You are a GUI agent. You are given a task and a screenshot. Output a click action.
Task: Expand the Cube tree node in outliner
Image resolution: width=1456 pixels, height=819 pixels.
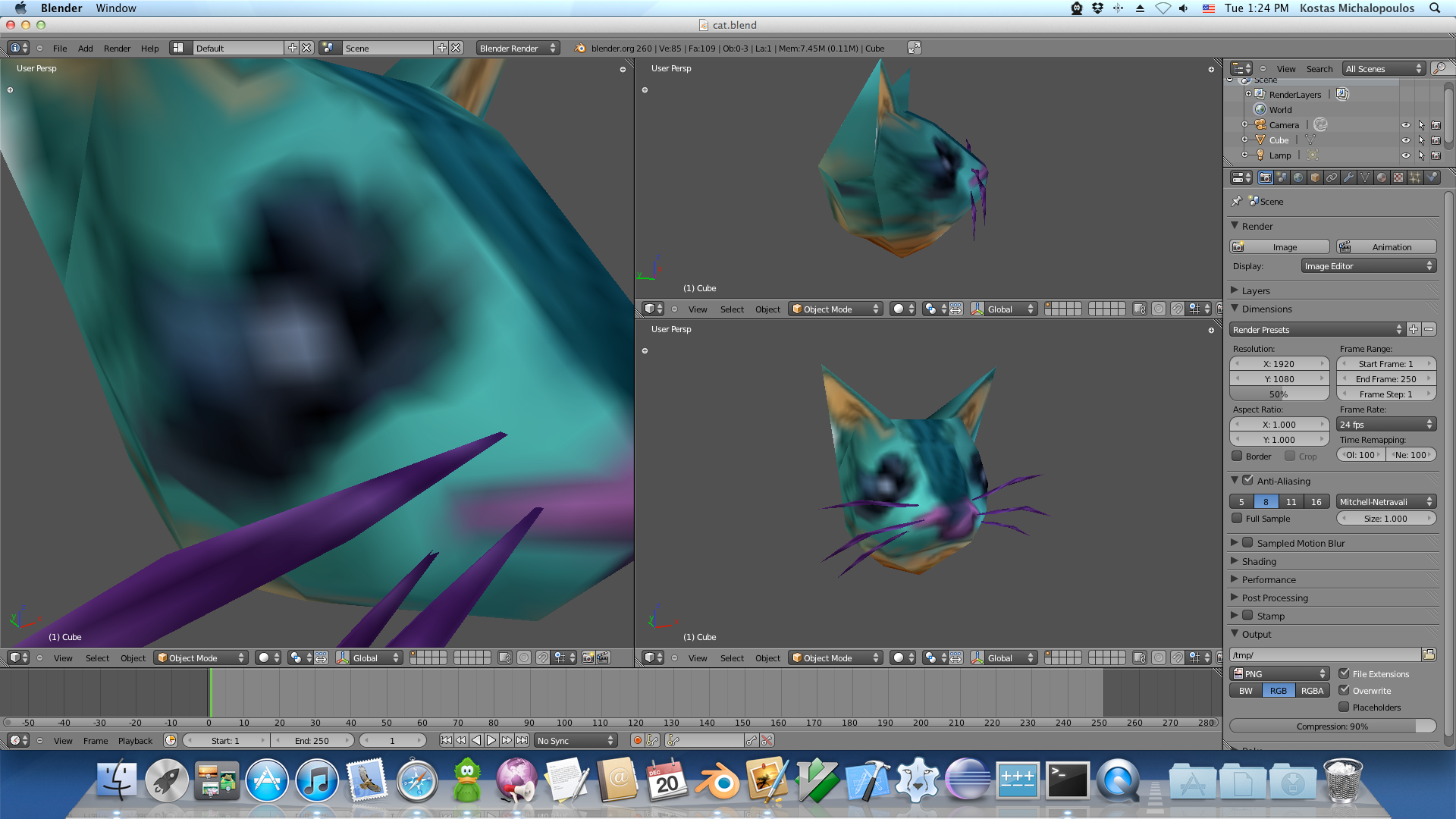(x=1244, y=140)
